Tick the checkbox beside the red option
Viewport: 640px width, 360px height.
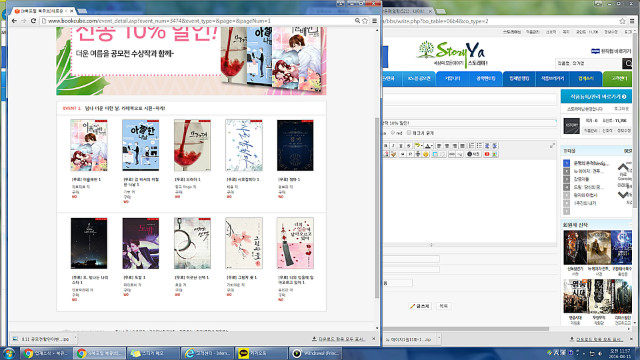pyautogui.click(x=409, y=133)
